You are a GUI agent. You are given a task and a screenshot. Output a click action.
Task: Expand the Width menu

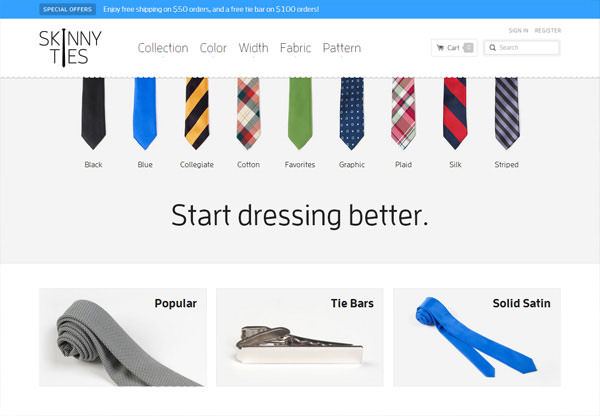point(253,48)
